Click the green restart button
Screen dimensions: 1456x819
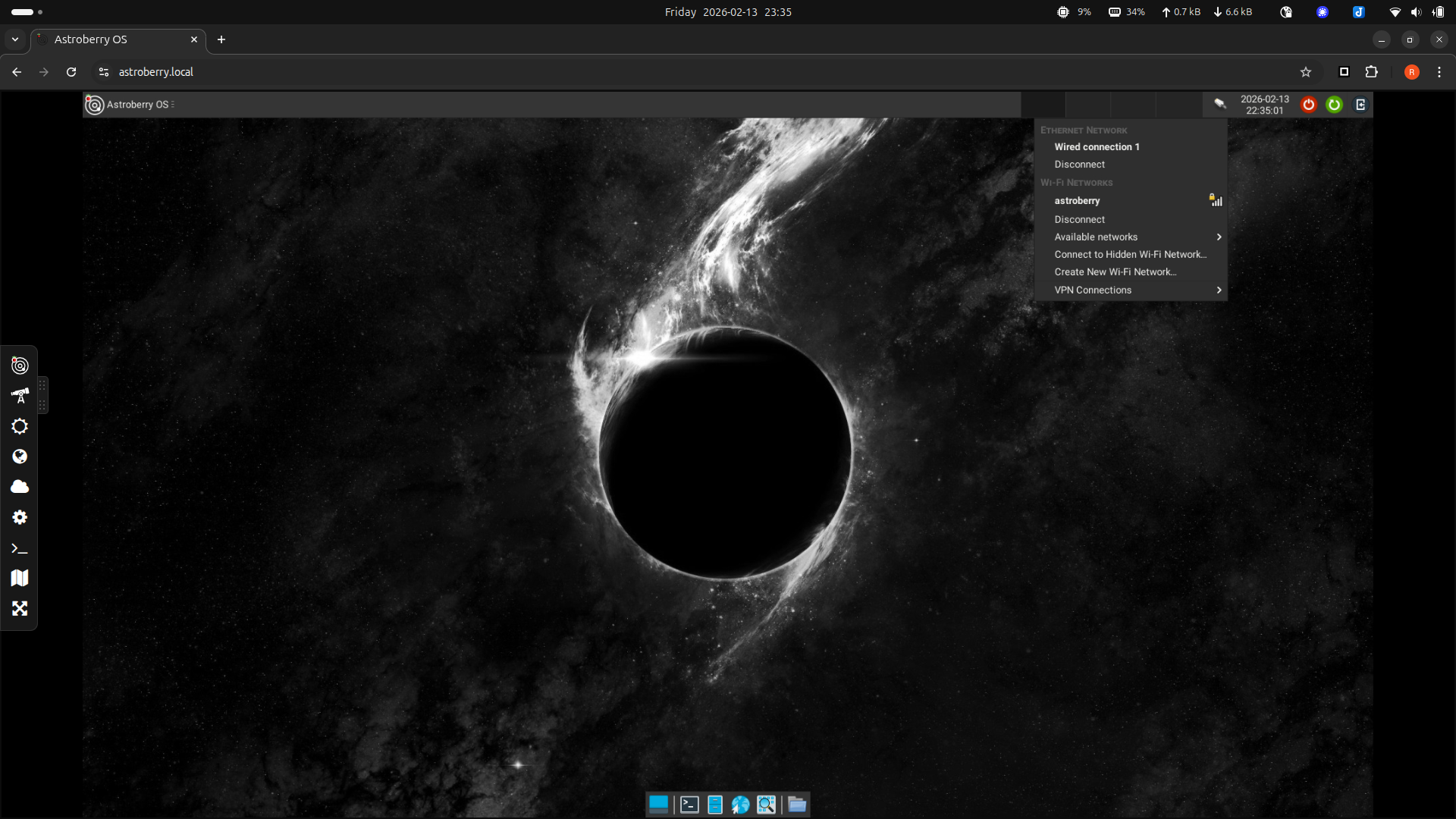(1335, 105)
